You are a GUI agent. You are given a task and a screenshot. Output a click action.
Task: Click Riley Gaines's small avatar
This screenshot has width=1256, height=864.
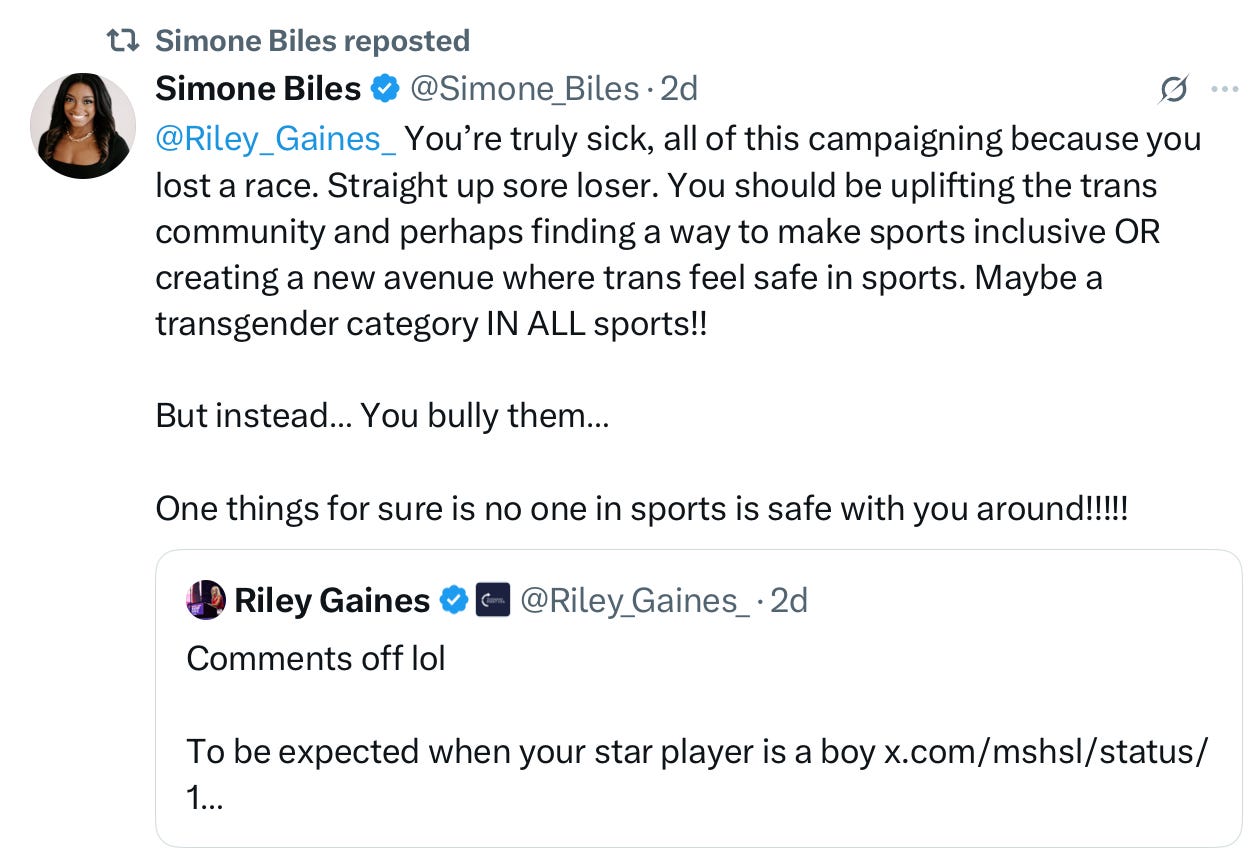pos(206,600)
